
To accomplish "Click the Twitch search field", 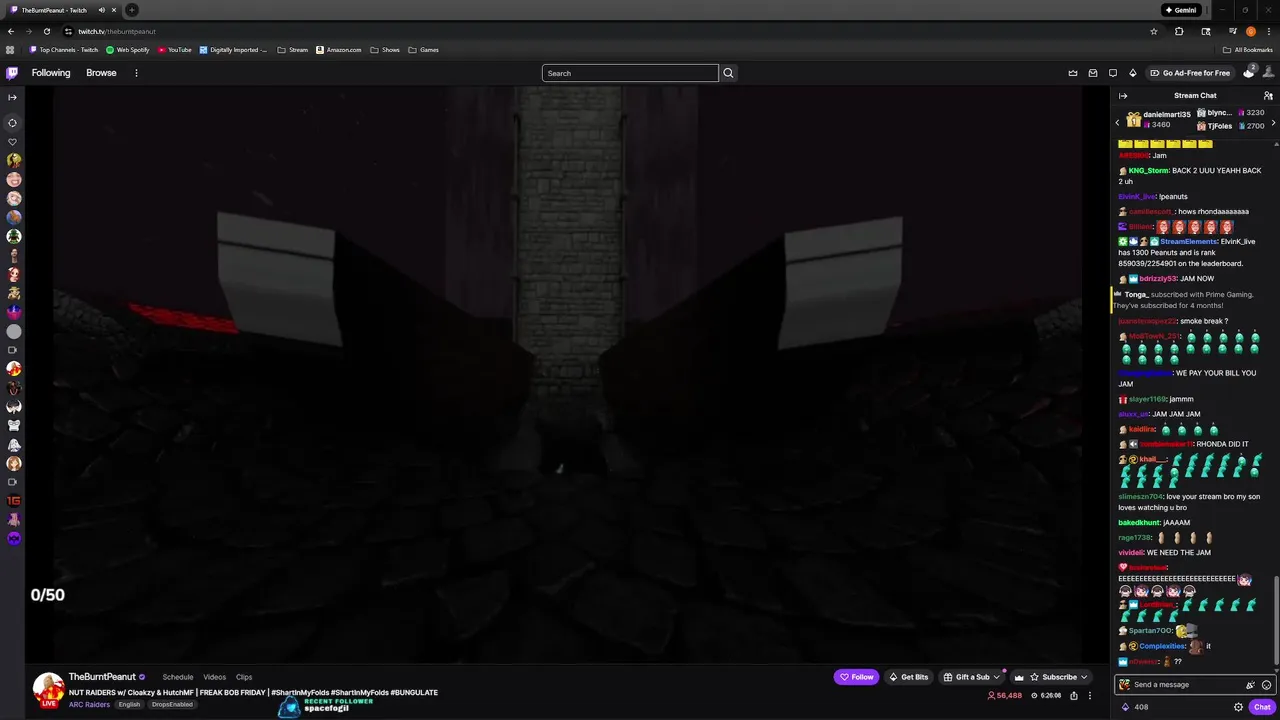I will (630, 73).
